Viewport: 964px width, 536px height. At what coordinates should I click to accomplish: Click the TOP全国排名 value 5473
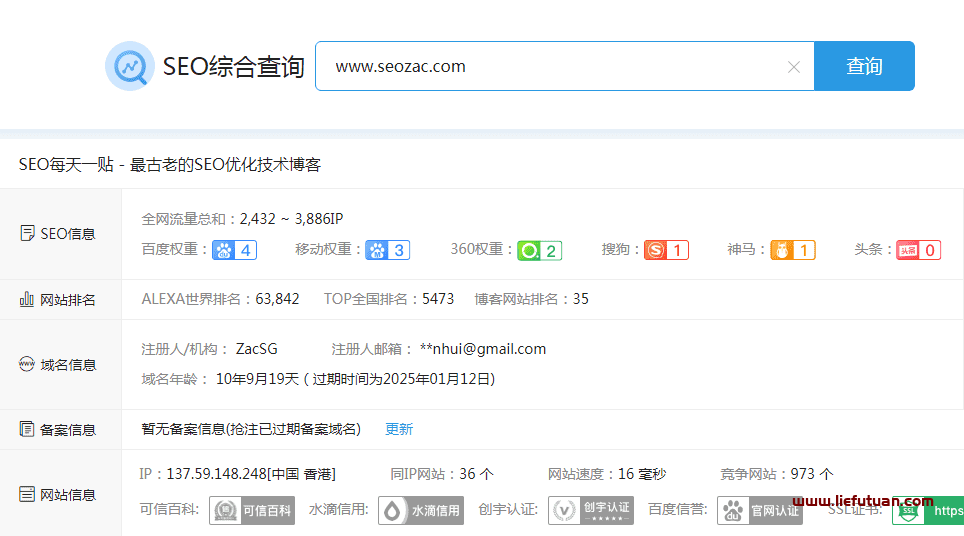438,299
